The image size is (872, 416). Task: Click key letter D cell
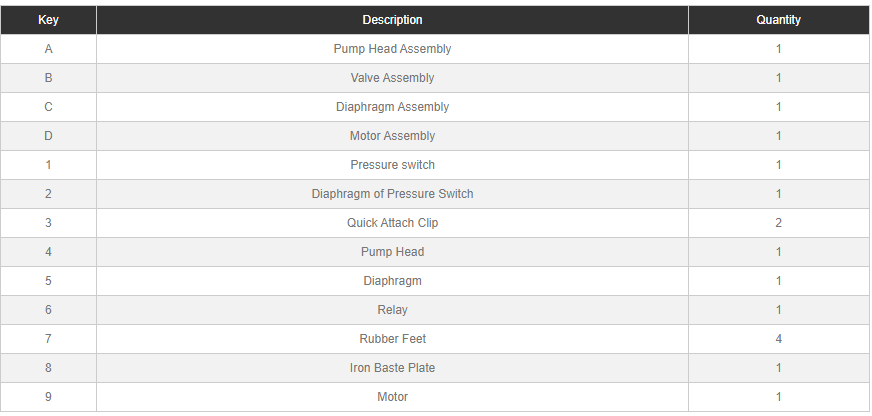point(48,136)
